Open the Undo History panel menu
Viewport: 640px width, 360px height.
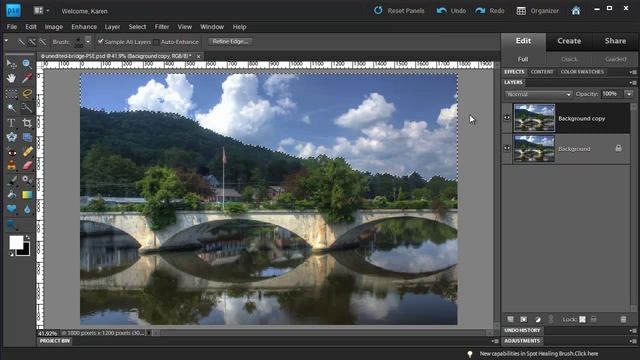pyautogui.click(x=633, y=331)
